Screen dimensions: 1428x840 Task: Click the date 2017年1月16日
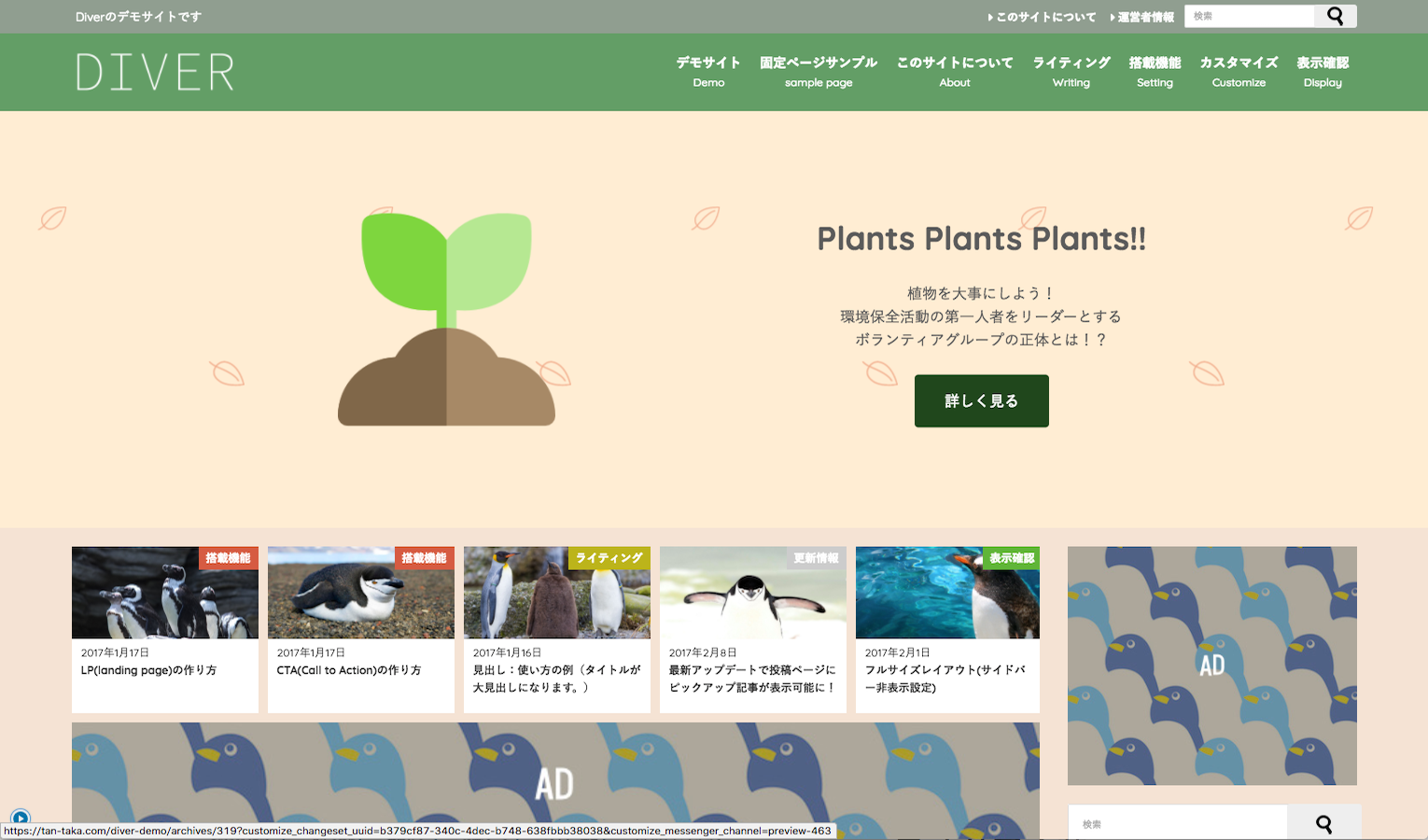tap(507, 652)
